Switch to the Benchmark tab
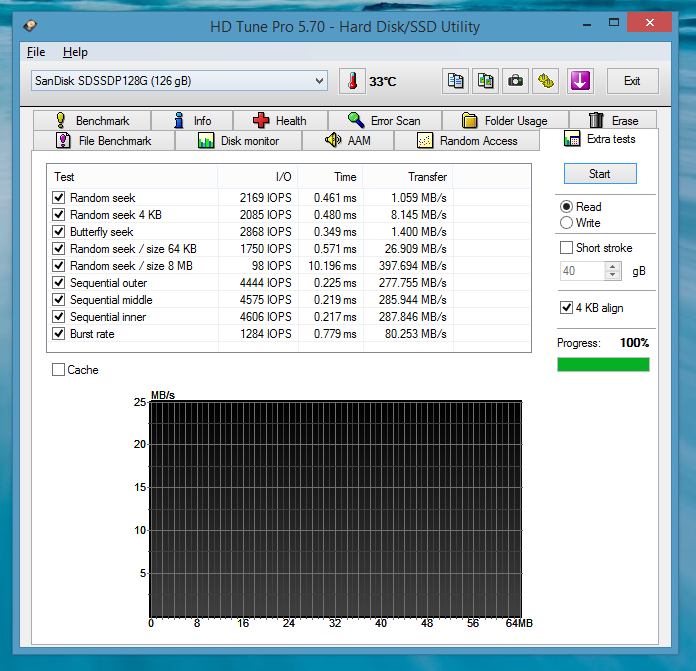The width and height of the screenshot is (696, 671). point(92,120)
